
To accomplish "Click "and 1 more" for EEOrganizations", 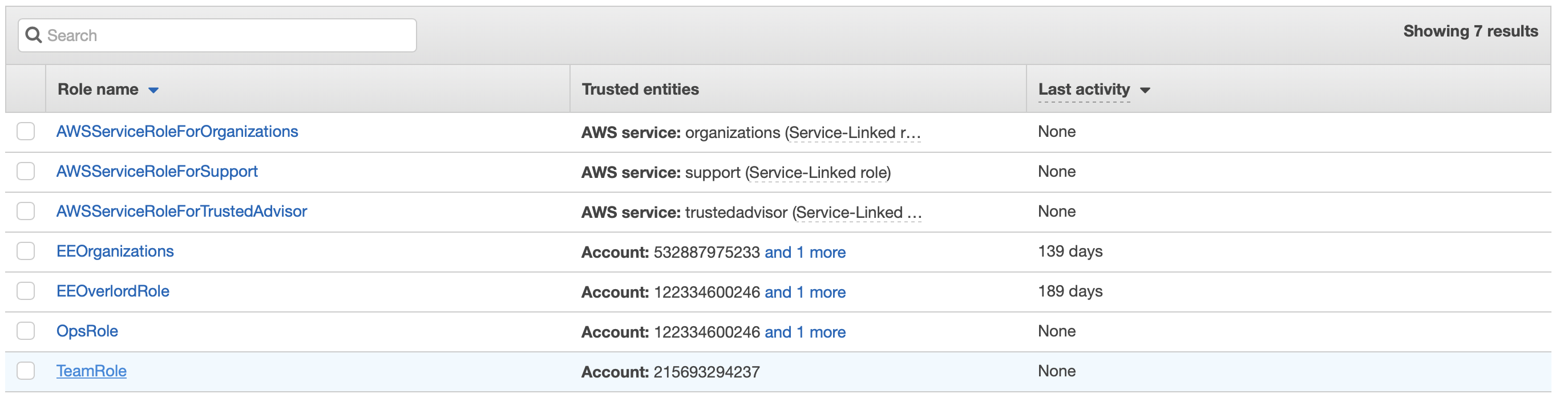I will pyautogui.click(x=805, y=252).
